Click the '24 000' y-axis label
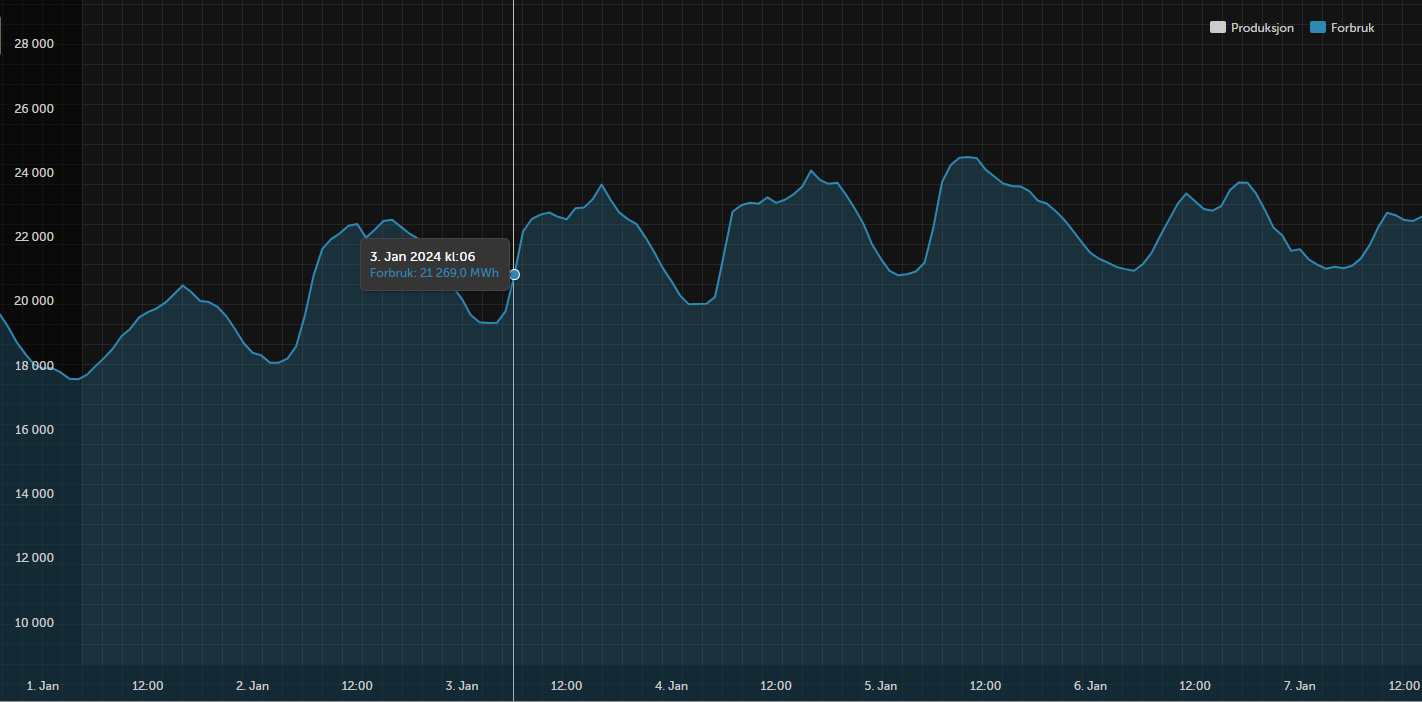The width and height of the screenshot is (1422, 702). [x=34, y=173]
